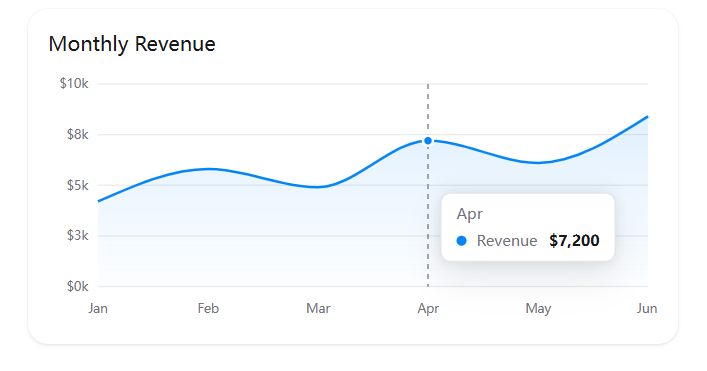The width and height of the screenshot is (707, 371).
Task: Click the highlighted April data point on the line
Action: point(428,141)
